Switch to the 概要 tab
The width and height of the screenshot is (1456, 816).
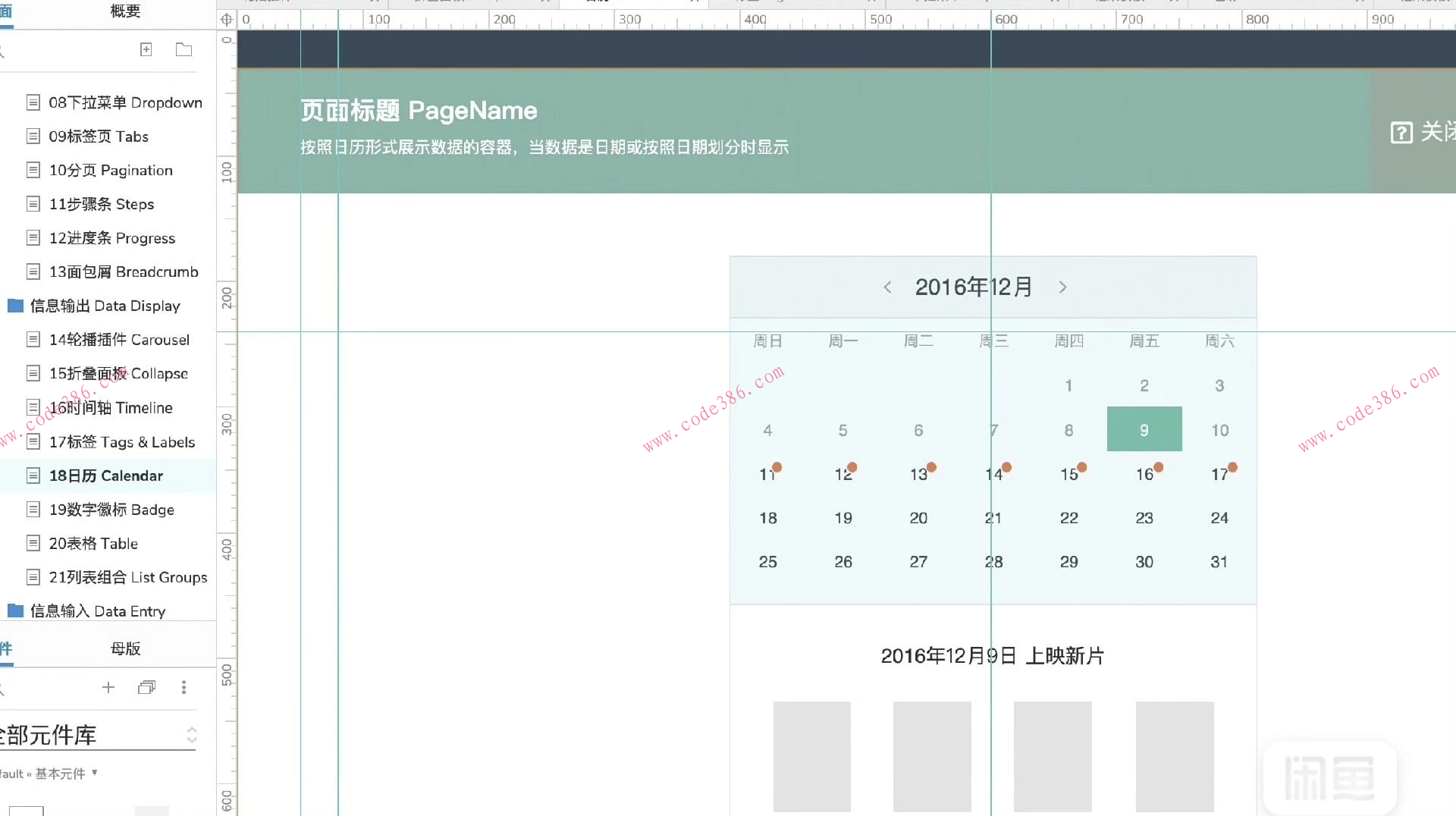pos(125,11)
